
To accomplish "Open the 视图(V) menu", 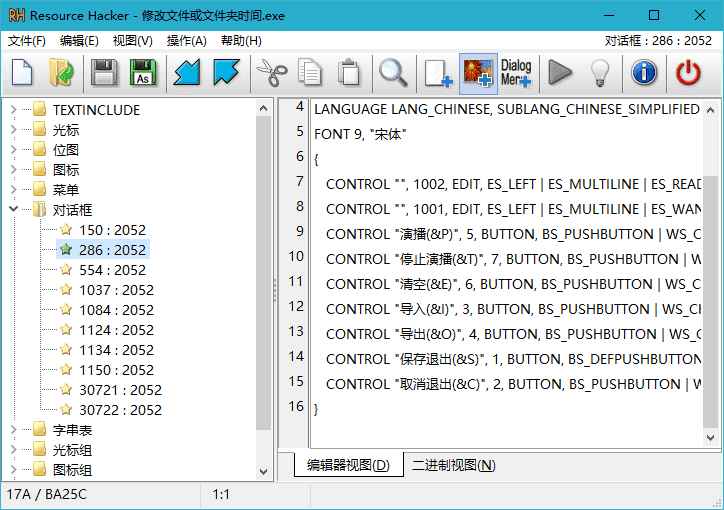I will tap(132, 41).
